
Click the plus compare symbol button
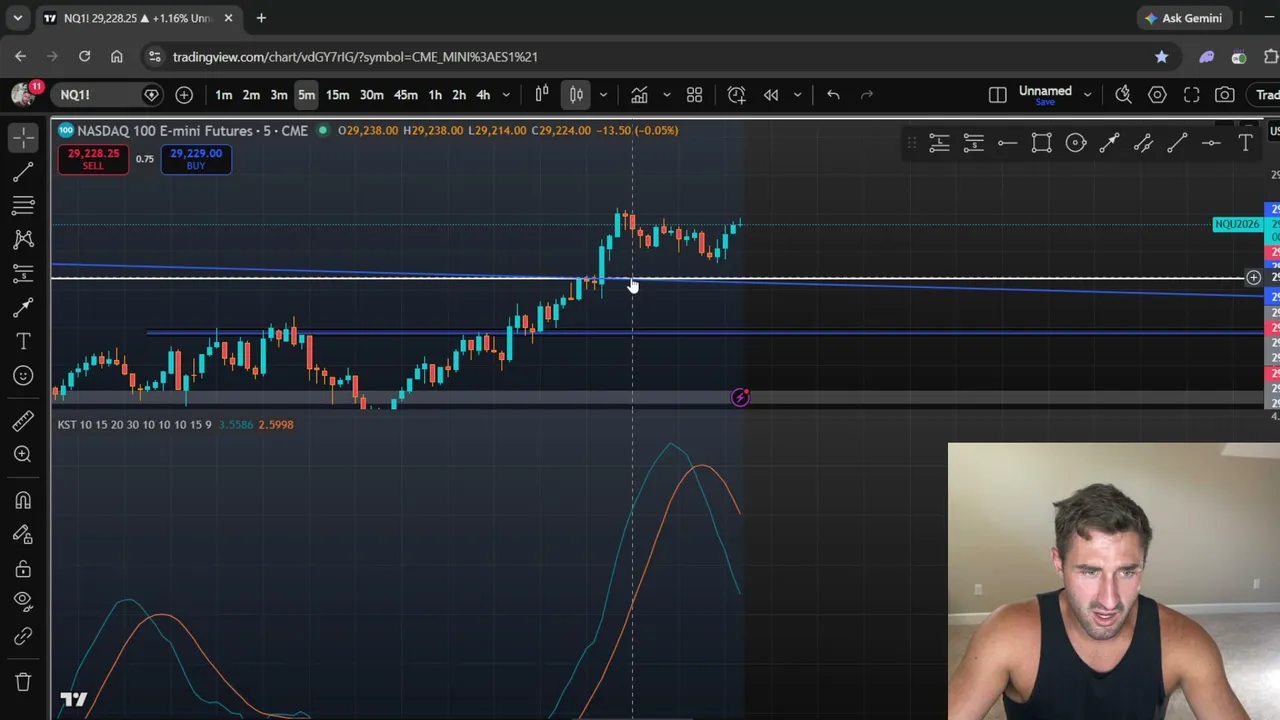(184, 95)
